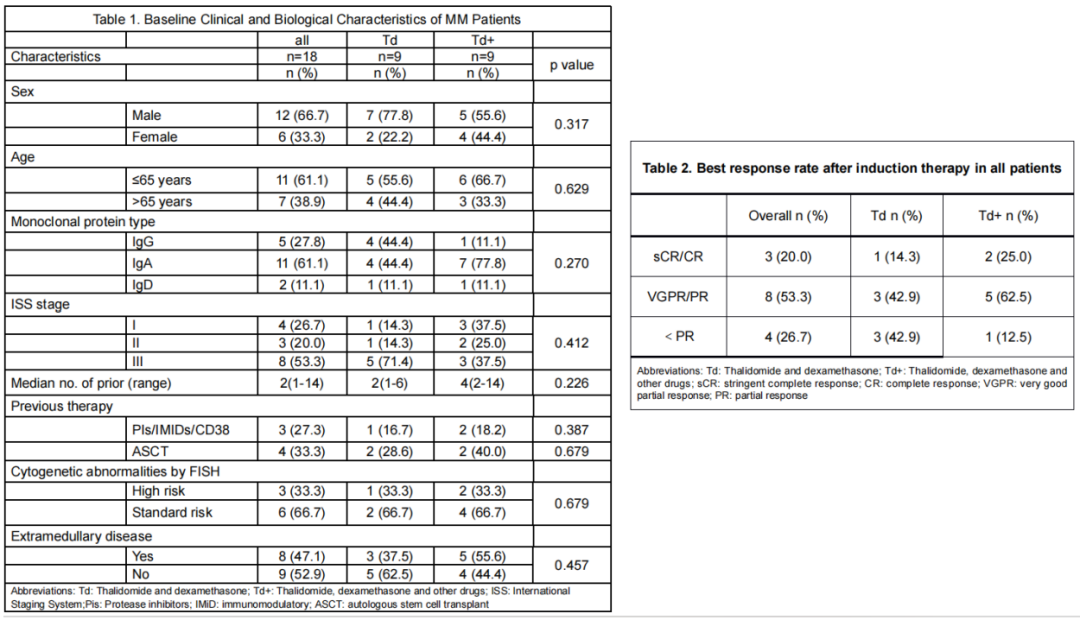Select the p value '0.226'
The width and height of the screenshot is (1080, 620).
[x=572, y=383]
